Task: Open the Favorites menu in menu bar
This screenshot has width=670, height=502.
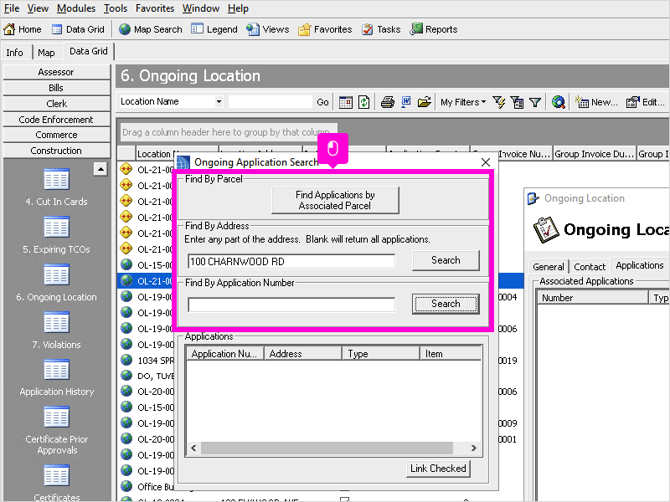Action: tap(155, 9)
